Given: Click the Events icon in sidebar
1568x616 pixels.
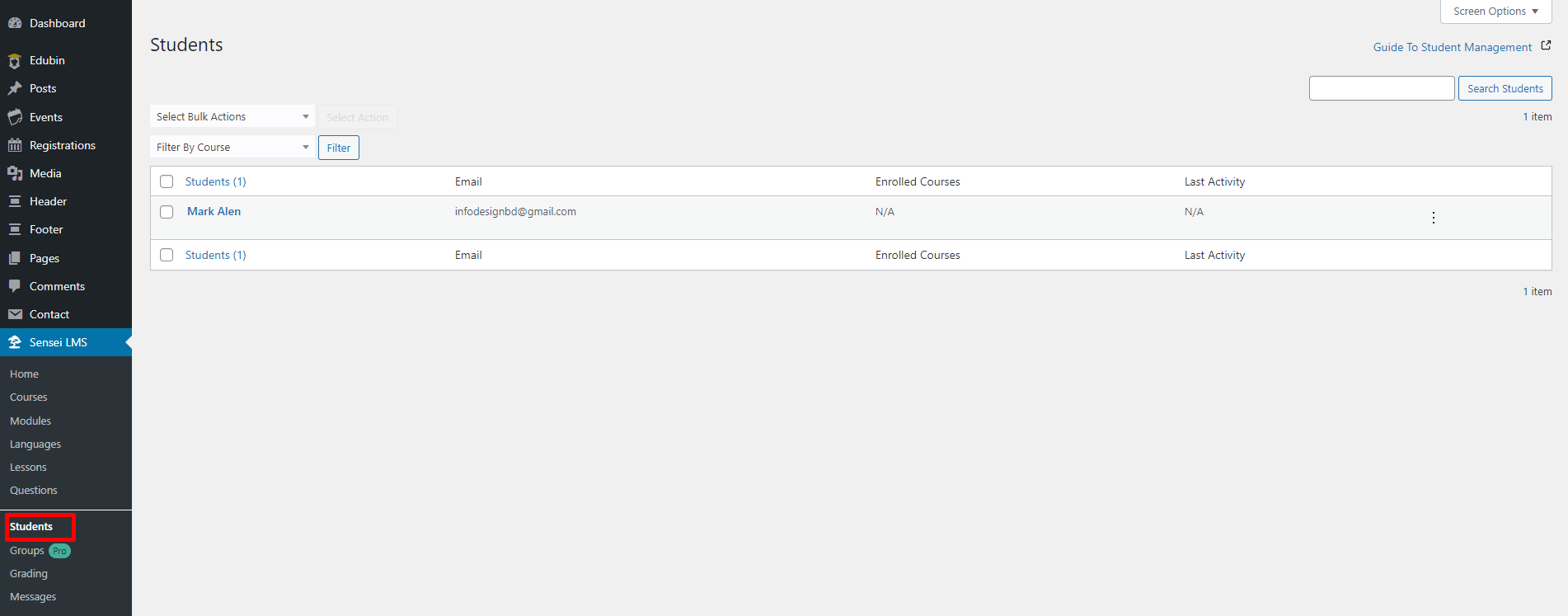Looking at the screenshot, I should click(x=15, y=117).
